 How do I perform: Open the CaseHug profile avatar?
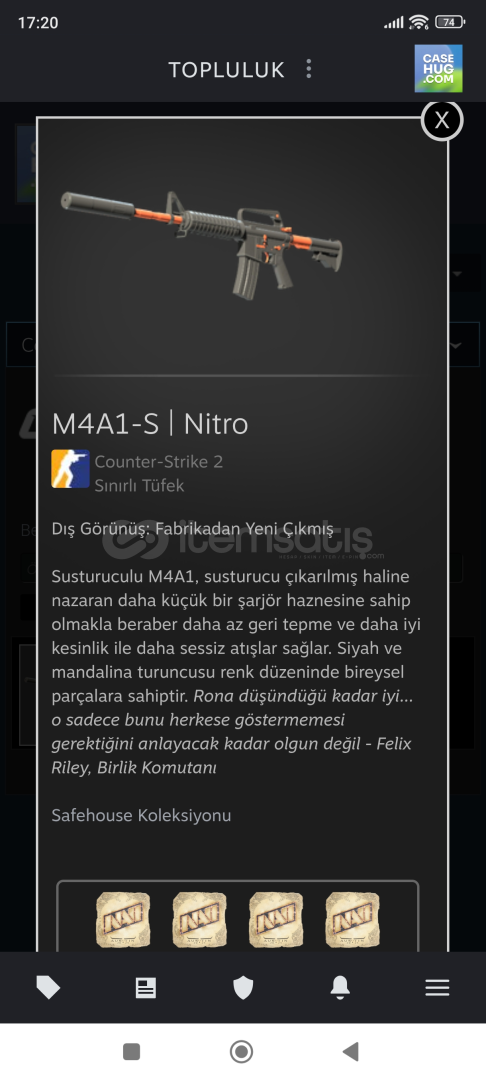click(439, 68)
